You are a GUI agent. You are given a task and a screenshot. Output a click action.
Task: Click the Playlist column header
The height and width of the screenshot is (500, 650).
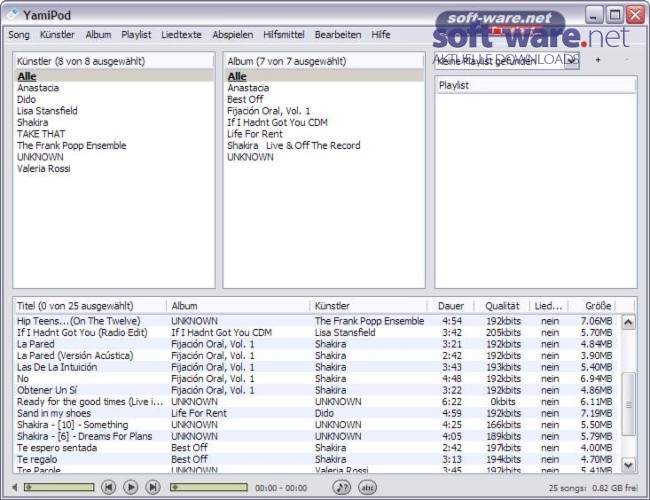coord(536,85)
